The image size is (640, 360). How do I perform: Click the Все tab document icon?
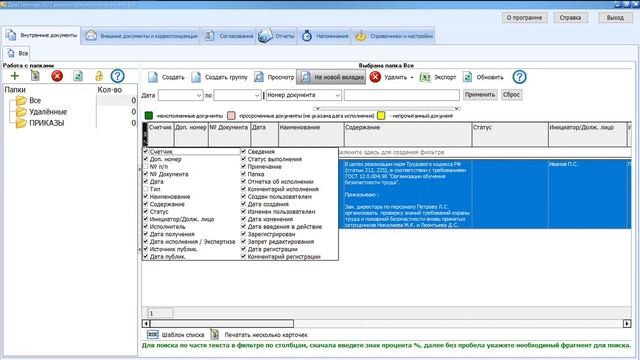tap(11, 53)
